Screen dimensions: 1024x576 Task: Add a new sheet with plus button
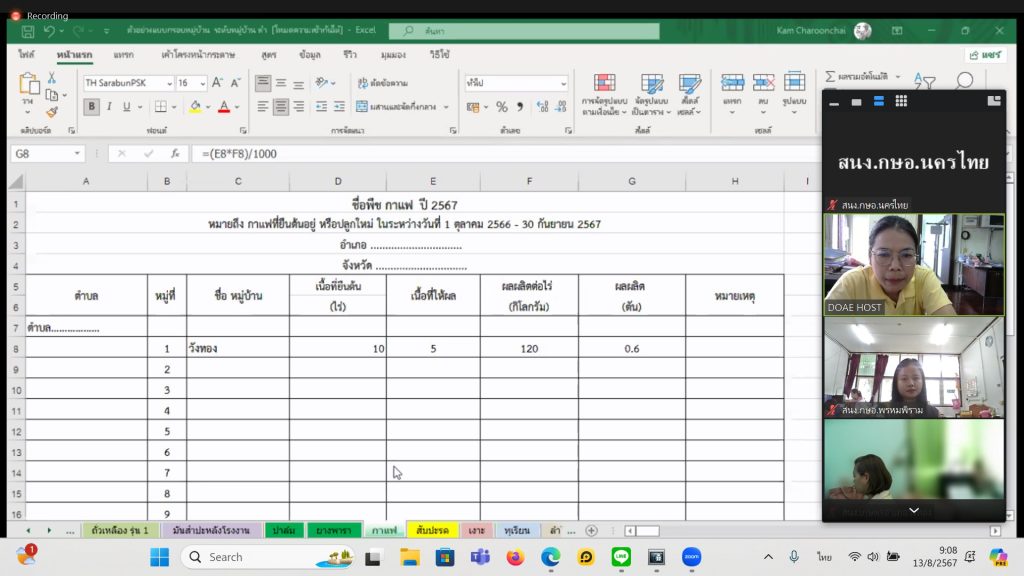tap(591, 530)
